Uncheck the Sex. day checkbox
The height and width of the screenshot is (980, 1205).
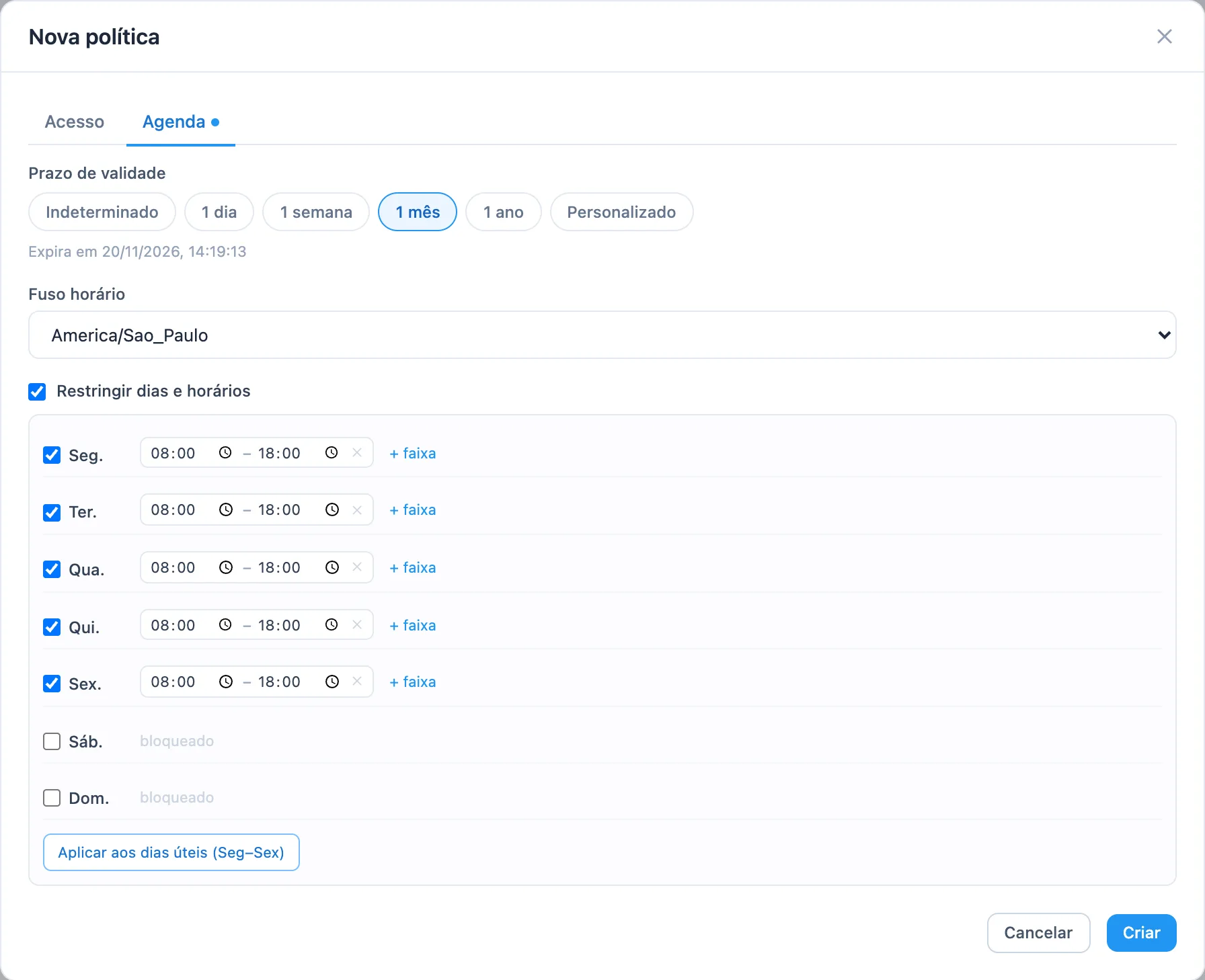pyautogui.click(x=52, y=684)
